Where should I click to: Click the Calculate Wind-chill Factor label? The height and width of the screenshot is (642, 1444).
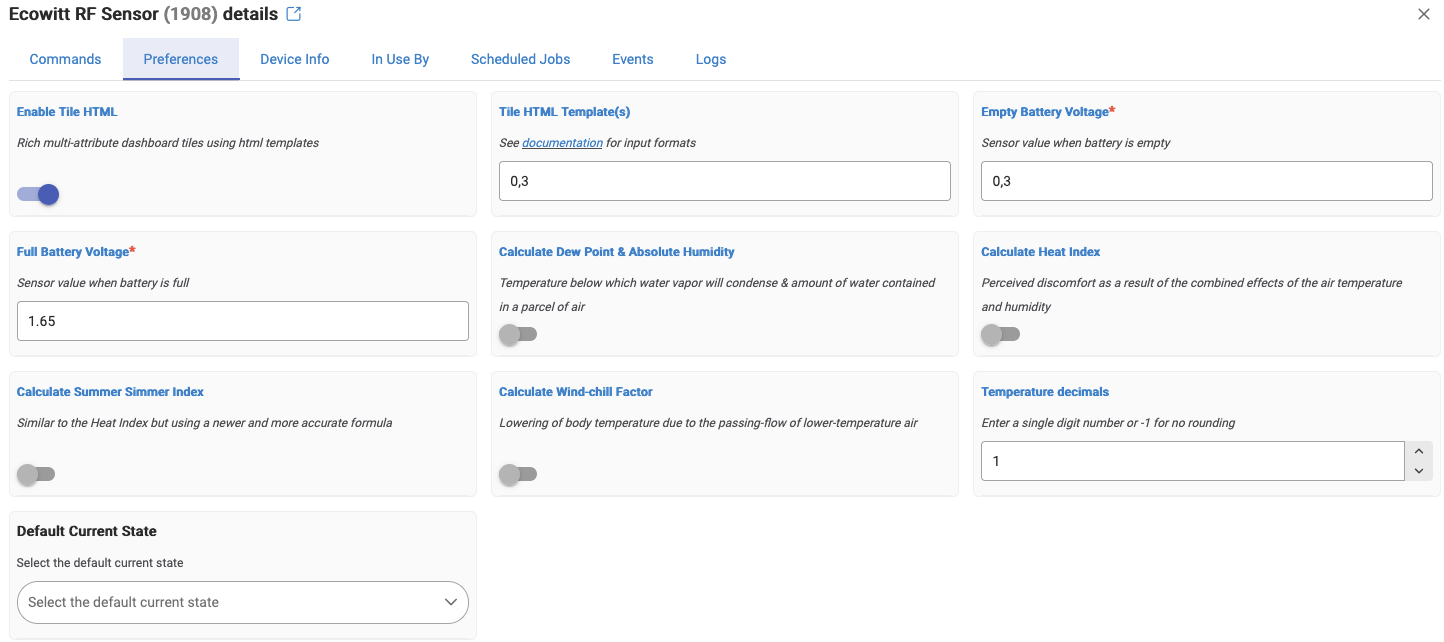576,392
